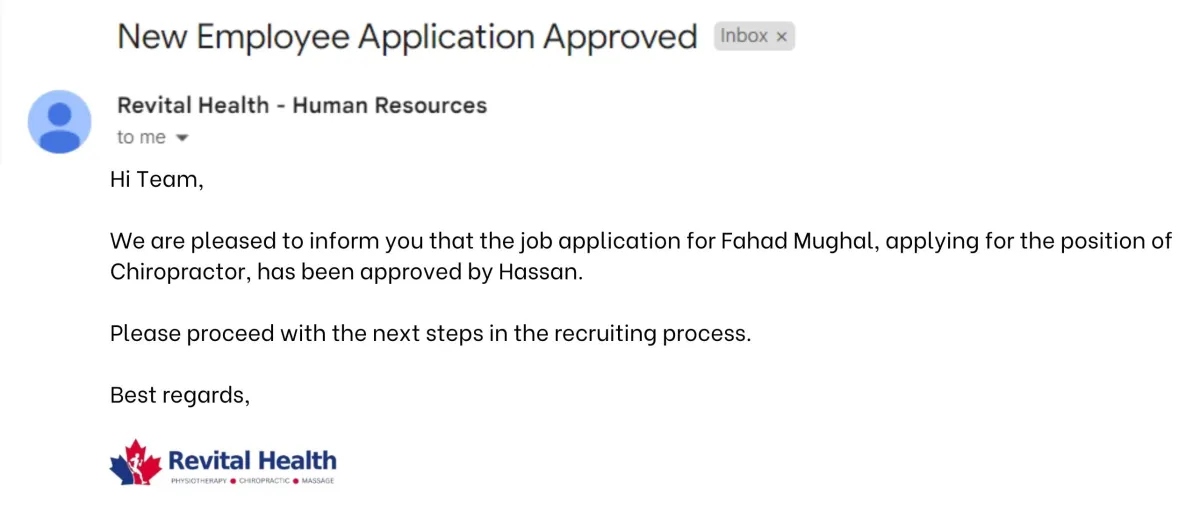Click the approver name 'Hassan'

coord(538,272)
